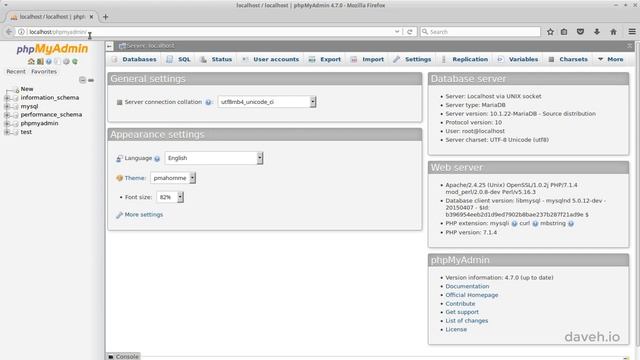The width and height of the screenshot is (640, 360).
Task: Expand the test database node
Action: tap(7, 132)
